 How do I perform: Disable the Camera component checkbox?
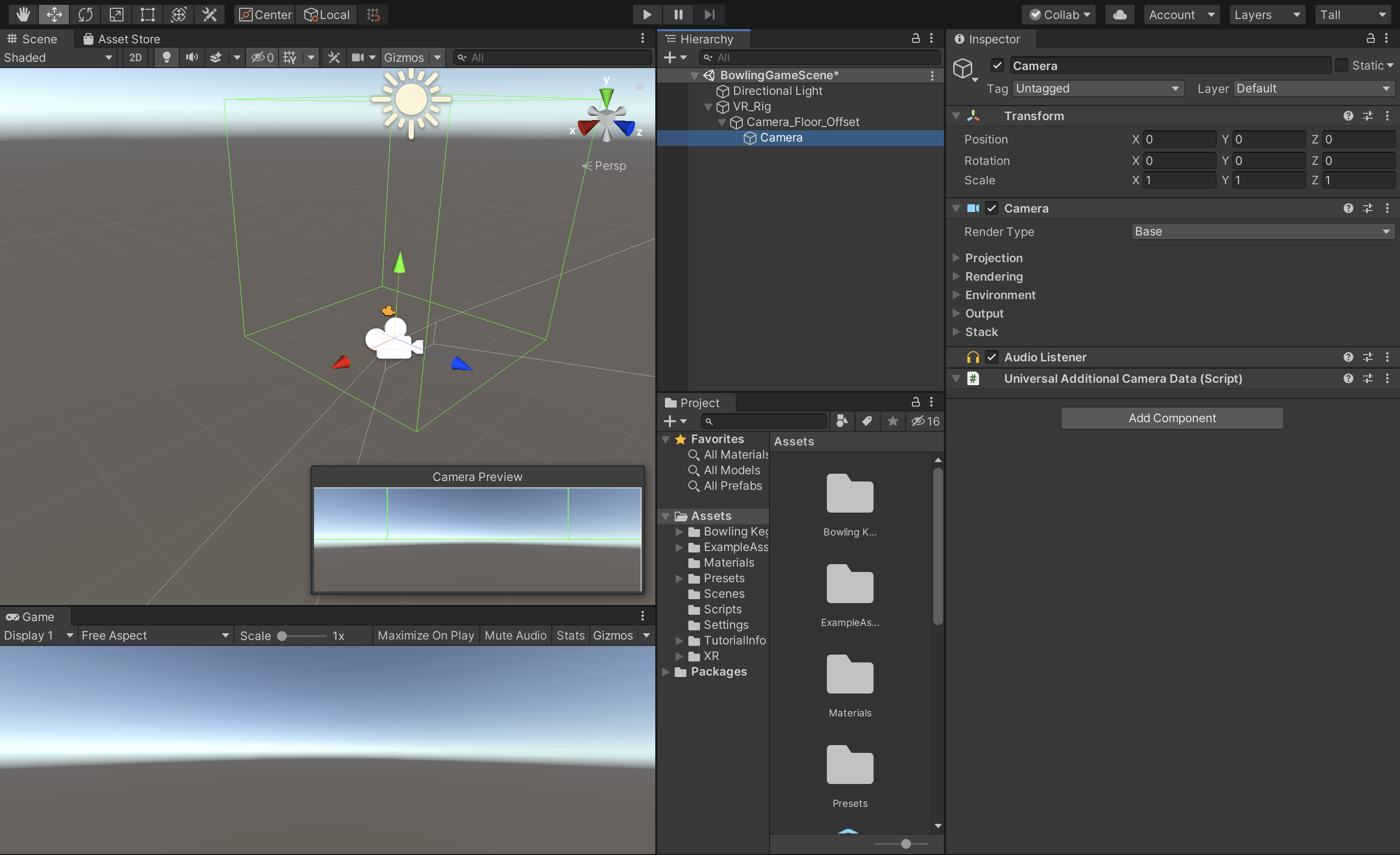pyautogui.click(x=993, y=208)
